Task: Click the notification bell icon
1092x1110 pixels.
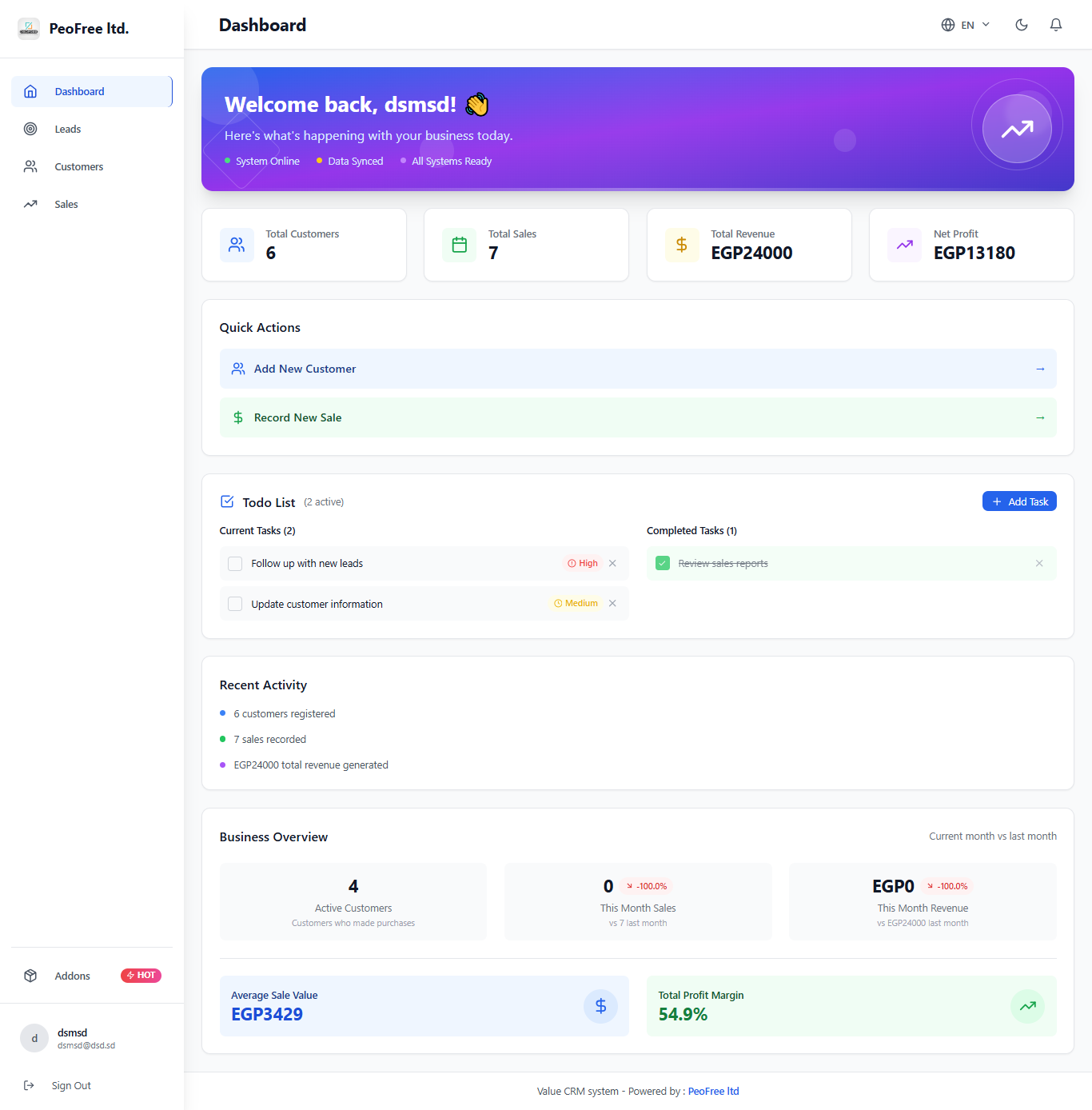Action: point(1055,25)
